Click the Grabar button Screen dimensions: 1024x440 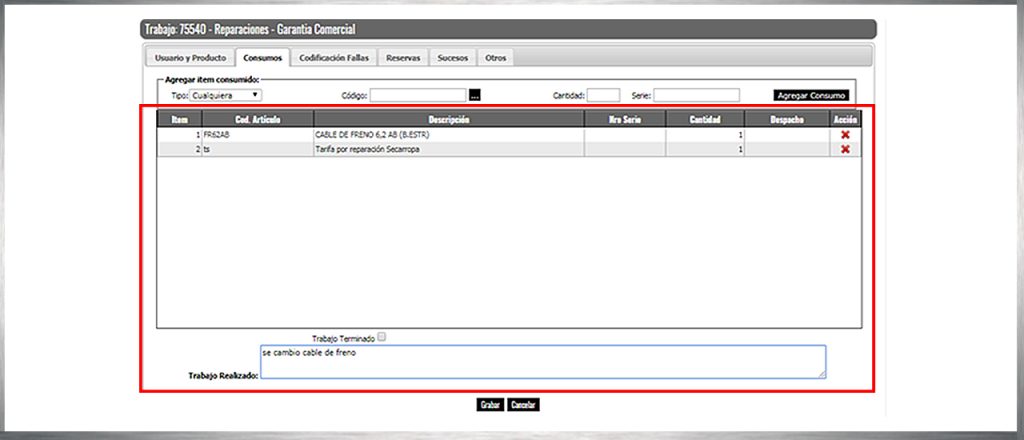click(490, 405)
